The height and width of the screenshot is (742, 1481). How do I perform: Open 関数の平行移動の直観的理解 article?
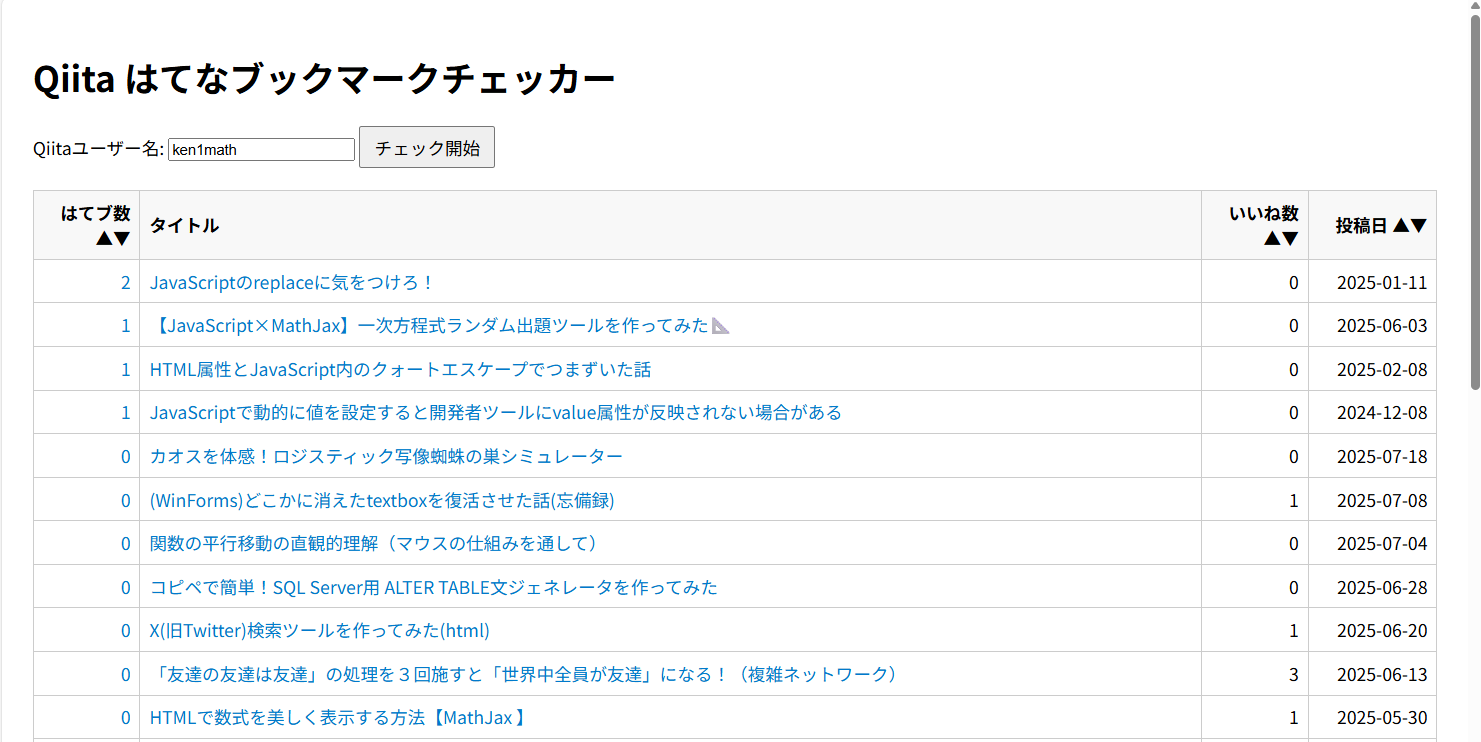pos(377,543)
